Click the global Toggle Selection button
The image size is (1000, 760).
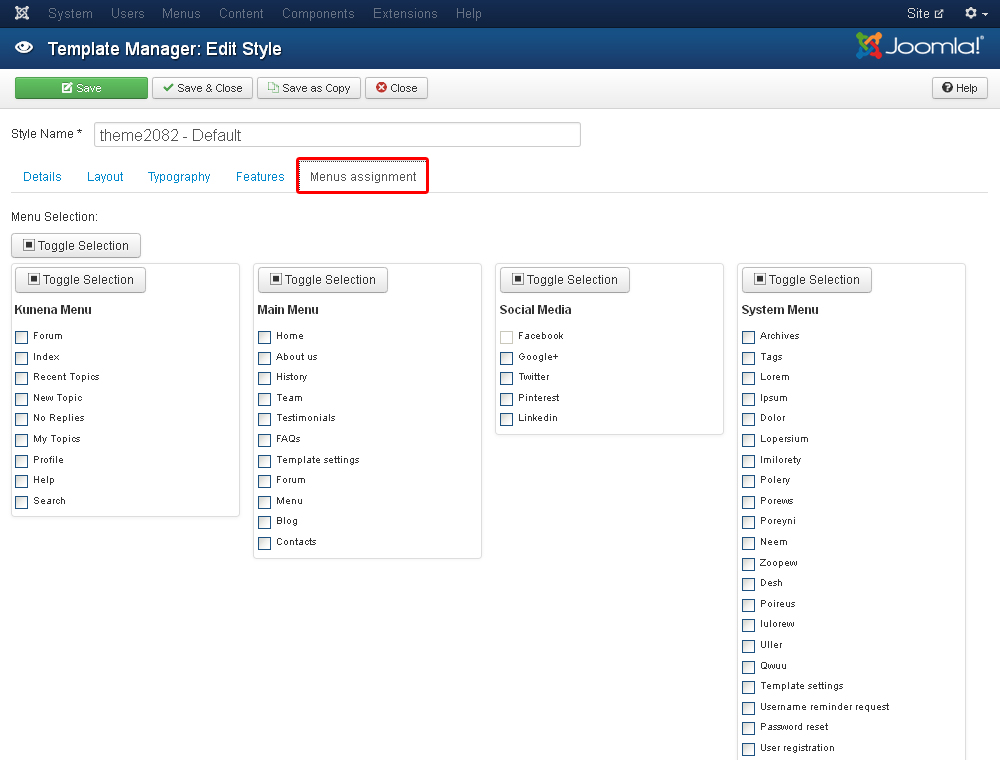76,245
